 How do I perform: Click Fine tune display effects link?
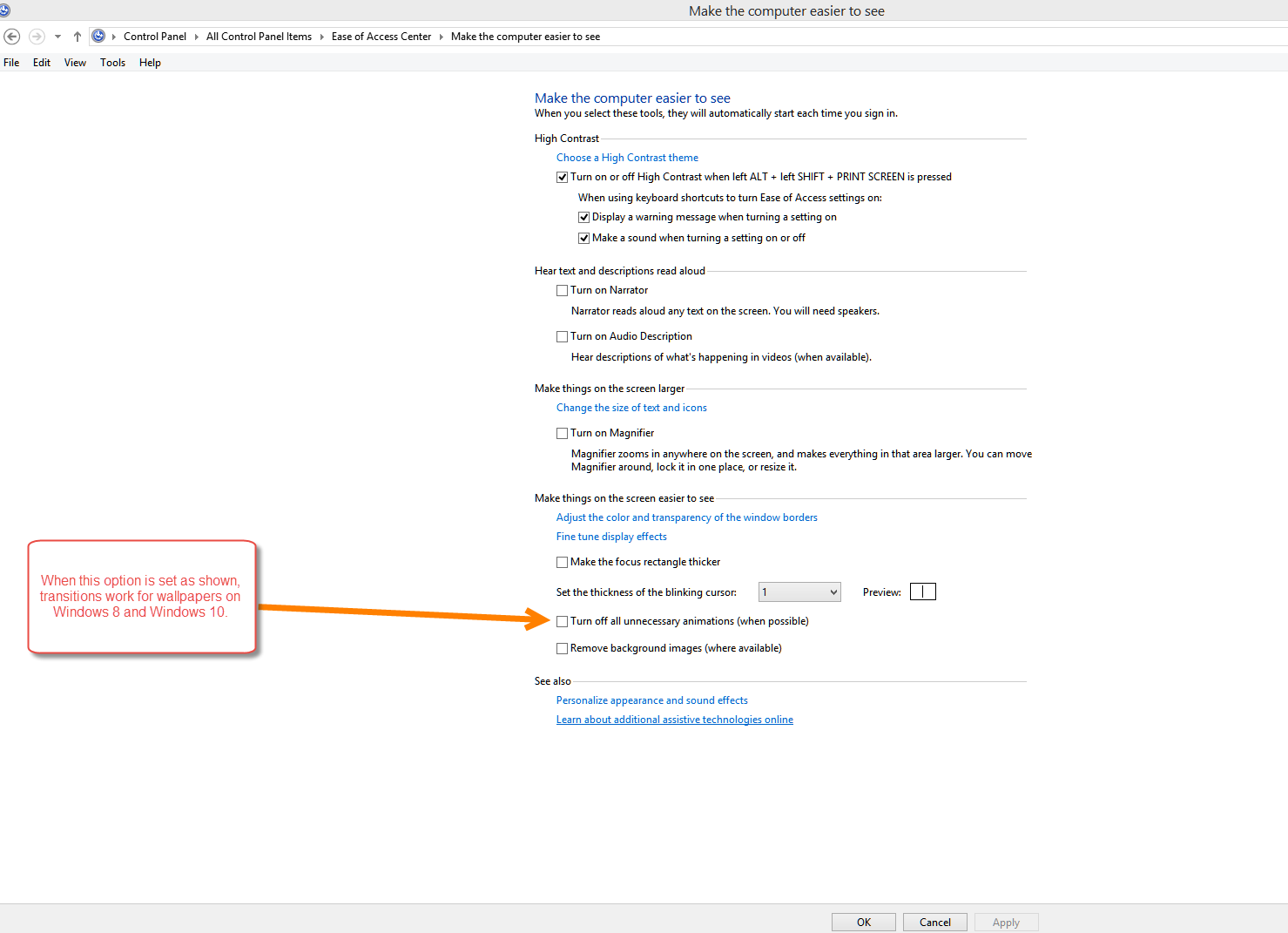[x=611, y=537]
